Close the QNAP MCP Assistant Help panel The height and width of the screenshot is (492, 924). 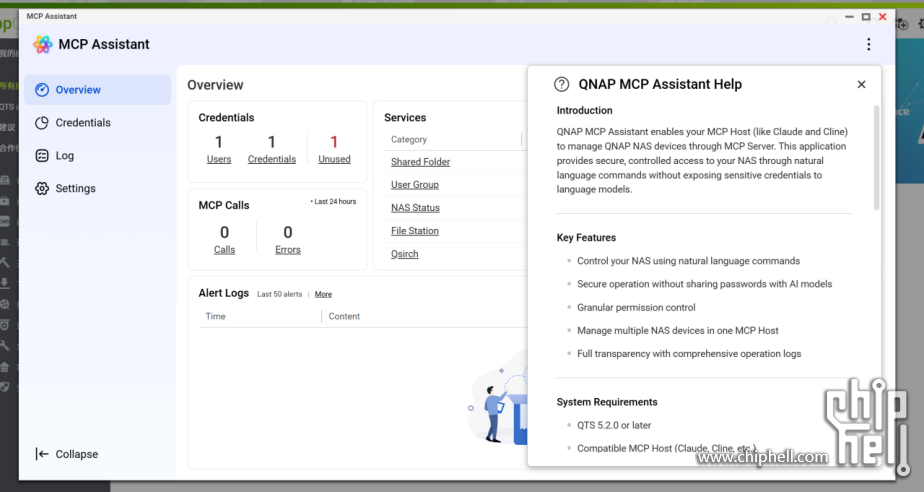coord(862,84)
